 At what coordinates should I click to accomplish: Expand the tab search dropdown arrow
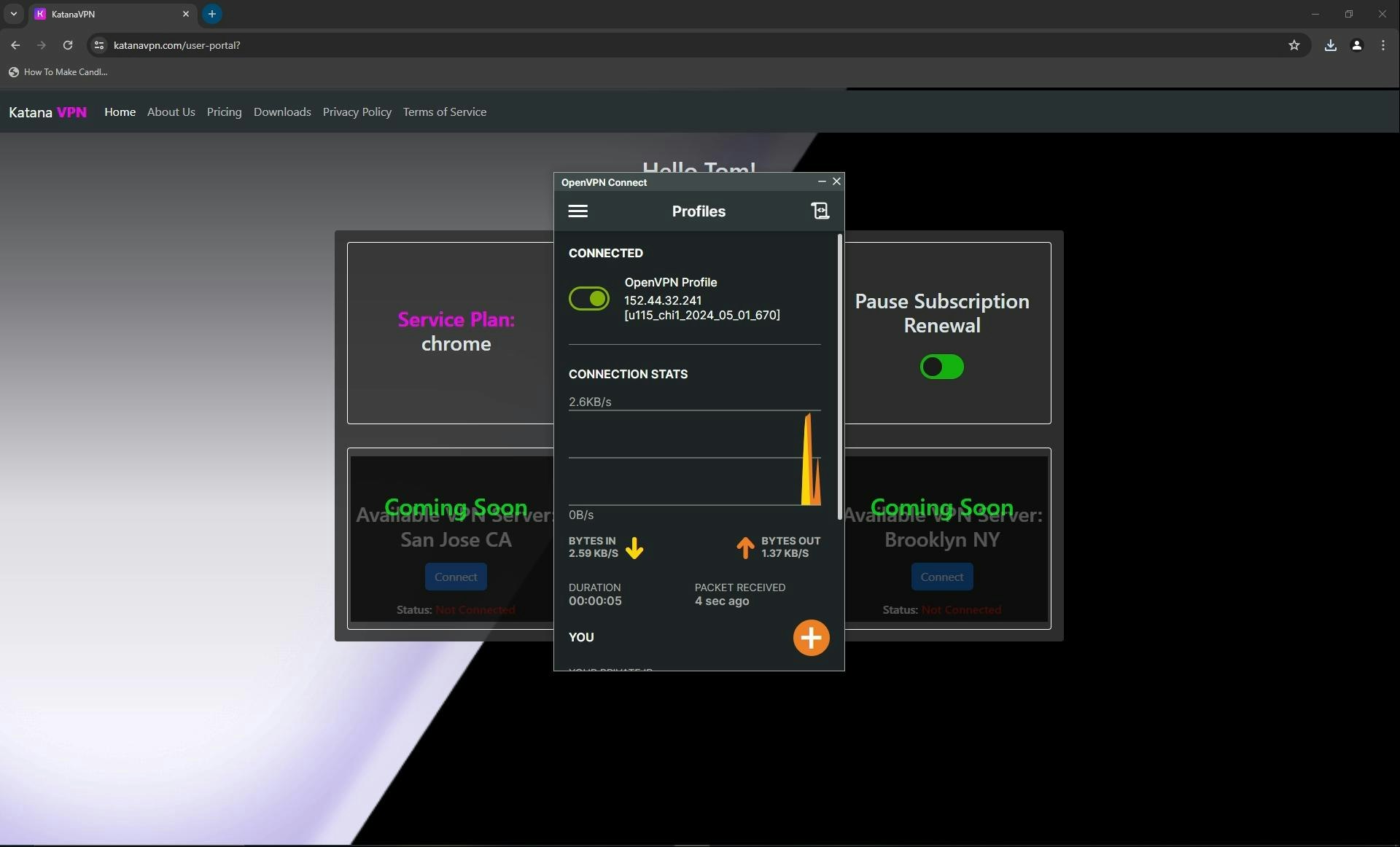point(13,14)
